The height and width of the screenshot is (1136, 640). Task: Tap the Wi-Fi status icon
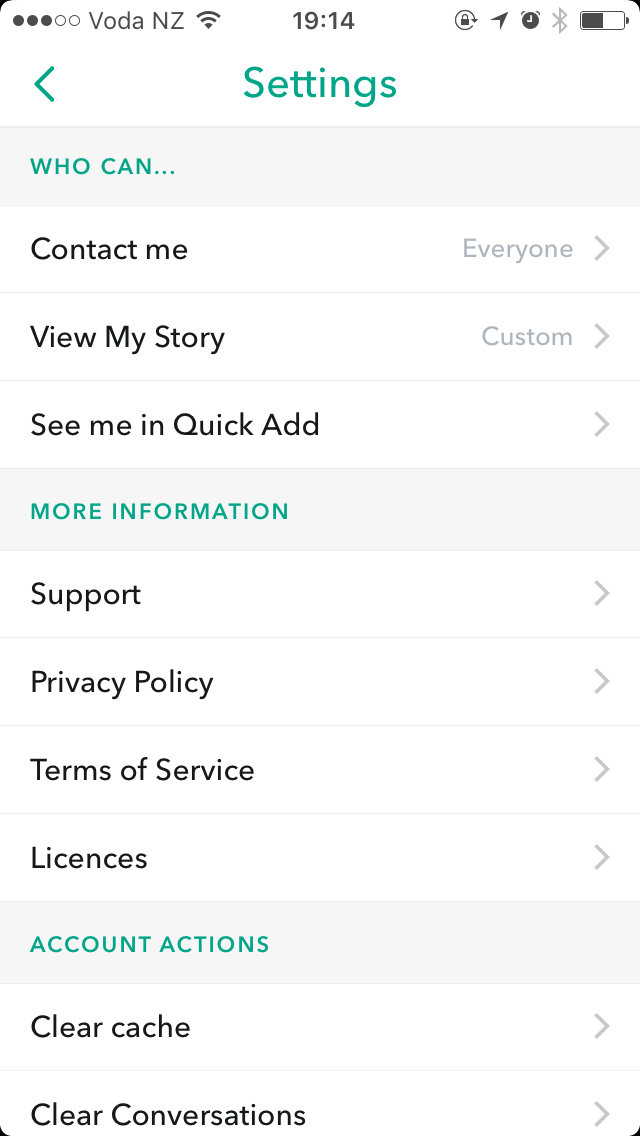(x=209, y=20)
